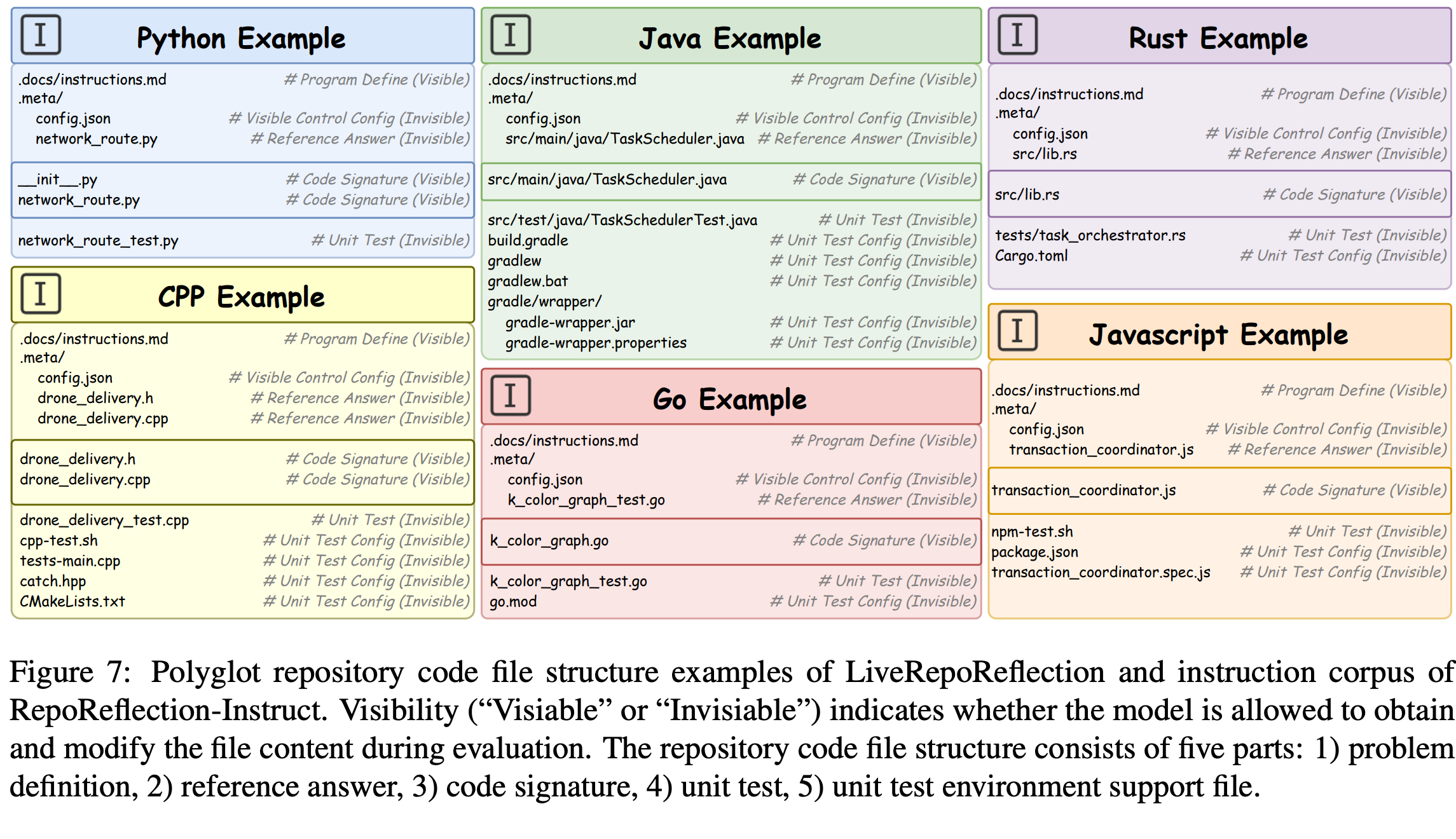Click config.json in the Javascript panel
This screenshot has height=839, width=1456.
pyautogui.click(x=1047, y=430)
